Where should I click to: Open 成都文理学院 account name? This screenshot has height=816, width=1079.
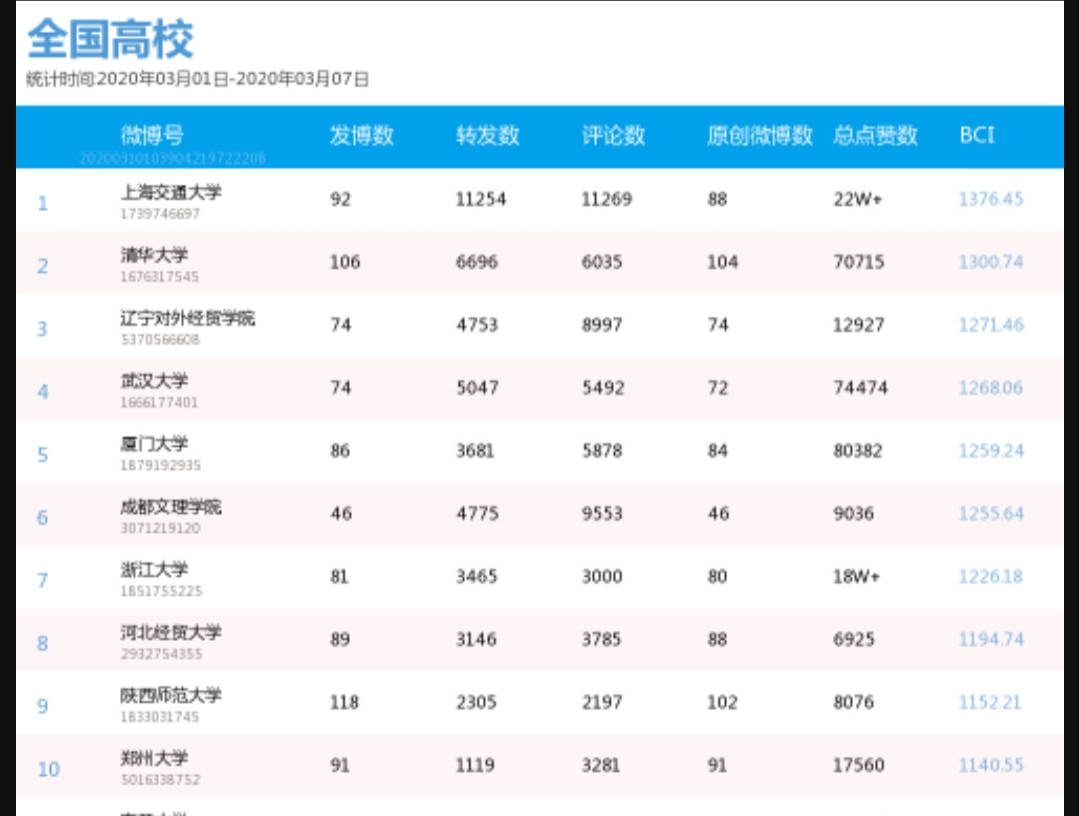[x=171, y=507]
